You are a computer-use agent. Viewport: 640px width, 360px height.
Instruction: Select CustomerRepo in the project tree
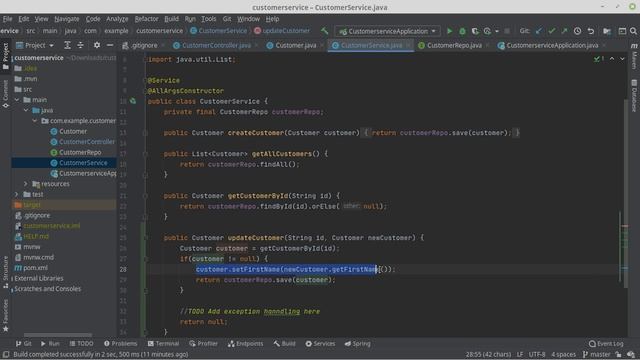point(80,152)
